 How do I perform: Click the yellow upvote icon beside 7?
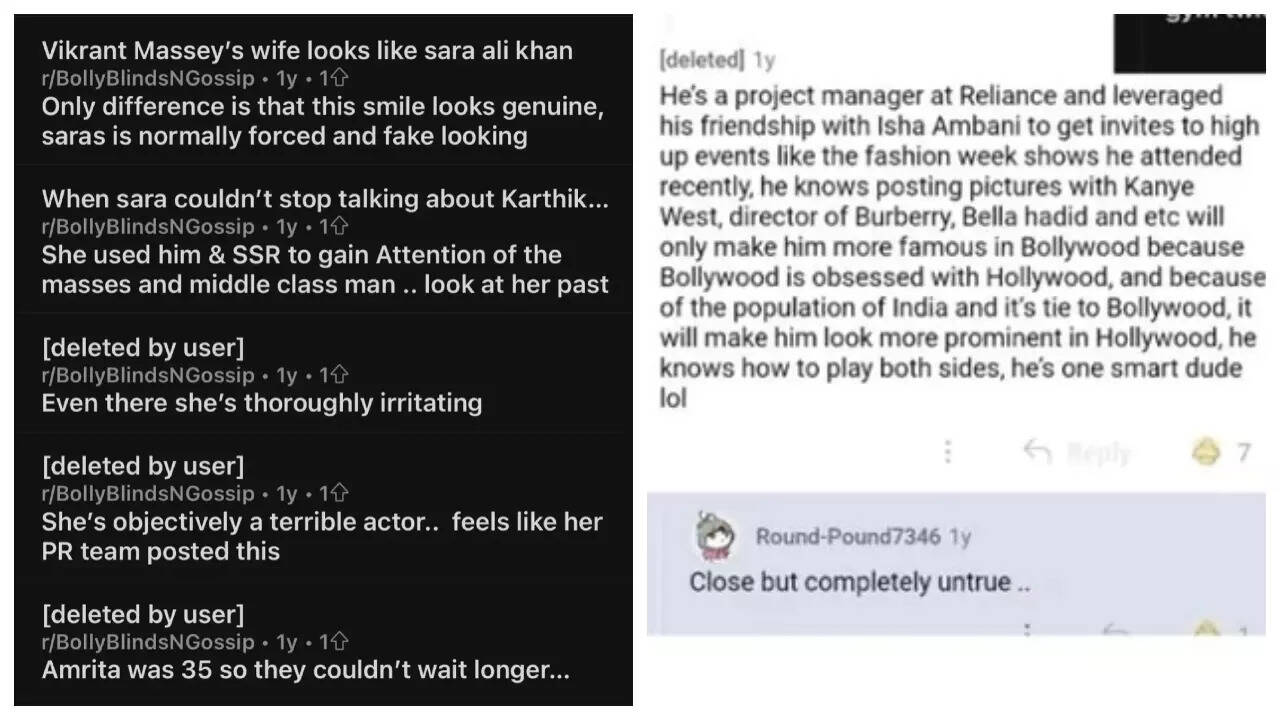pyautogui.click(x=1207, y=452)
